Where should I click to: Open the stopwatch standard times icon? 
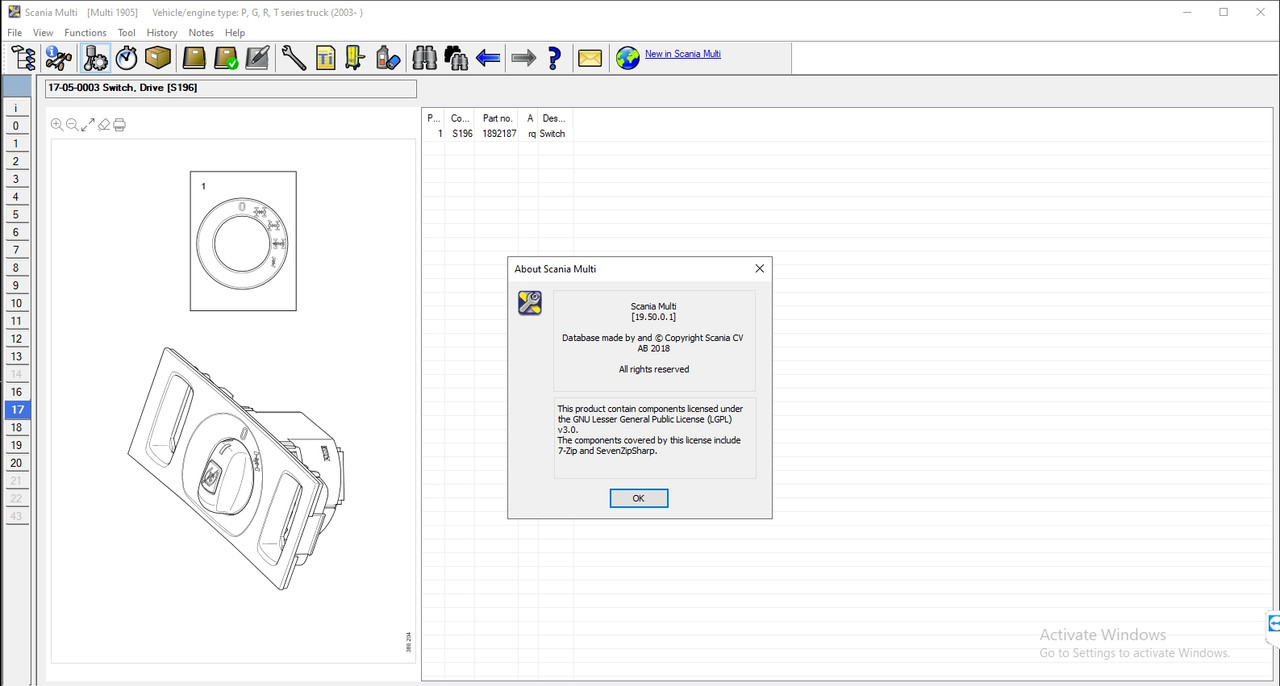click(x=126, y=58)
